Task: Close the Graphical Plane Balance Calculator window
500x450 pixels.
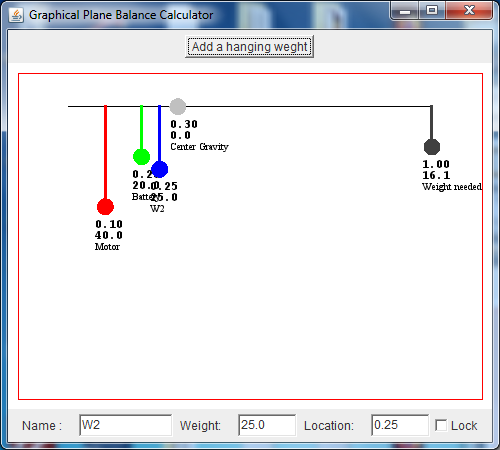Action: [469, 11]
